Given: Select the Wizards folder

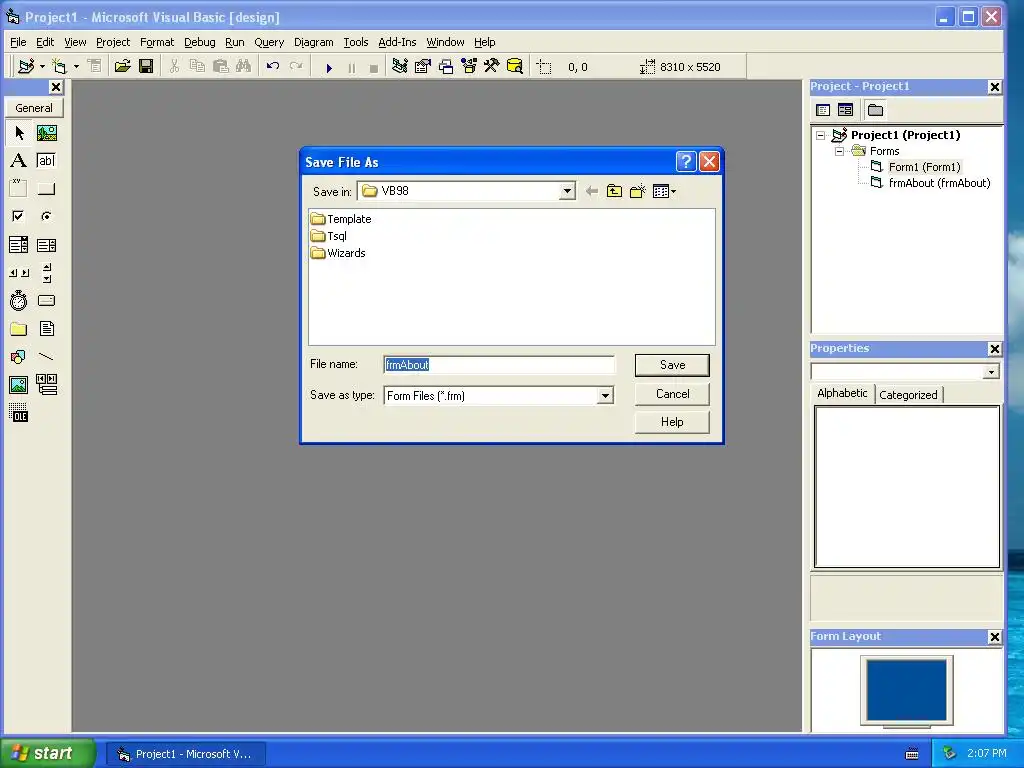Looking at the screenshot, I should click(338, 253).
